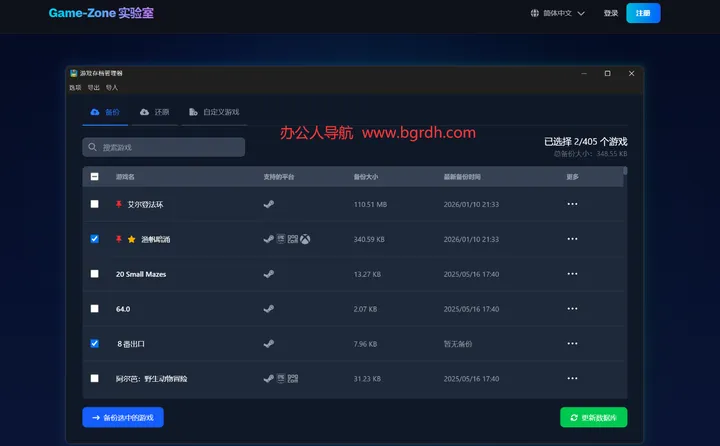Click the Epic Games icon in 340.59 KB row
The image size is (720, 446).
click(281, 239)
